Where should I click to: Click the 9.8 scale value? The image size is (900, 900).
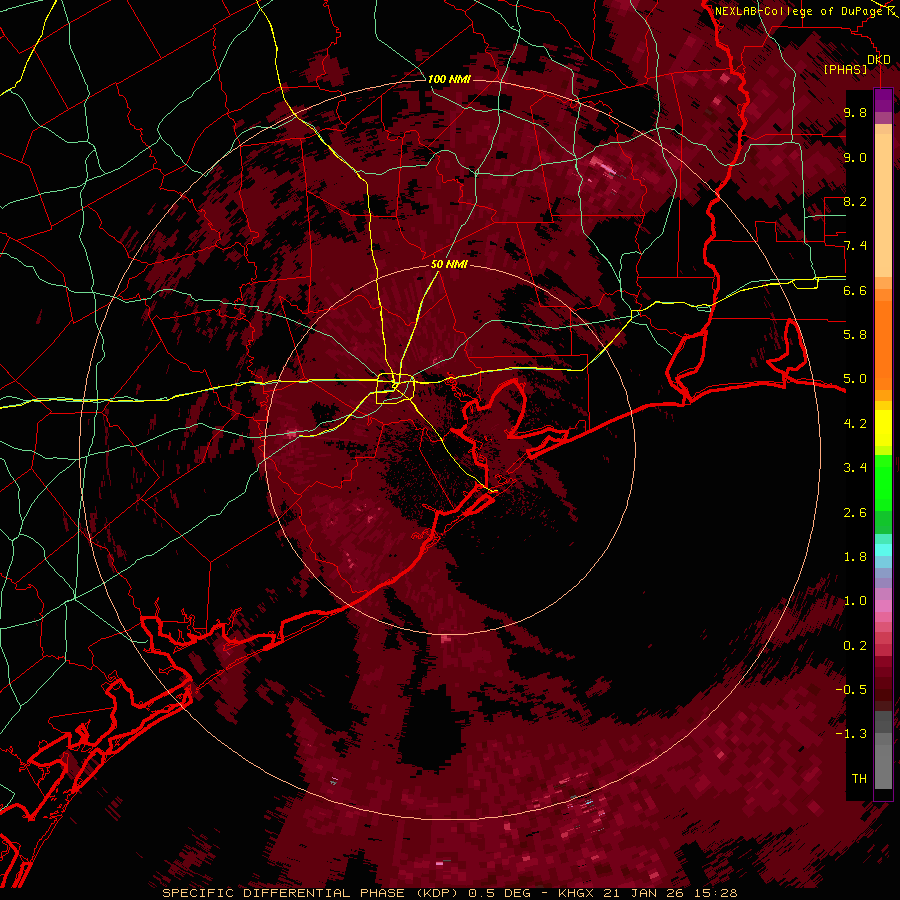click(855, 113)
